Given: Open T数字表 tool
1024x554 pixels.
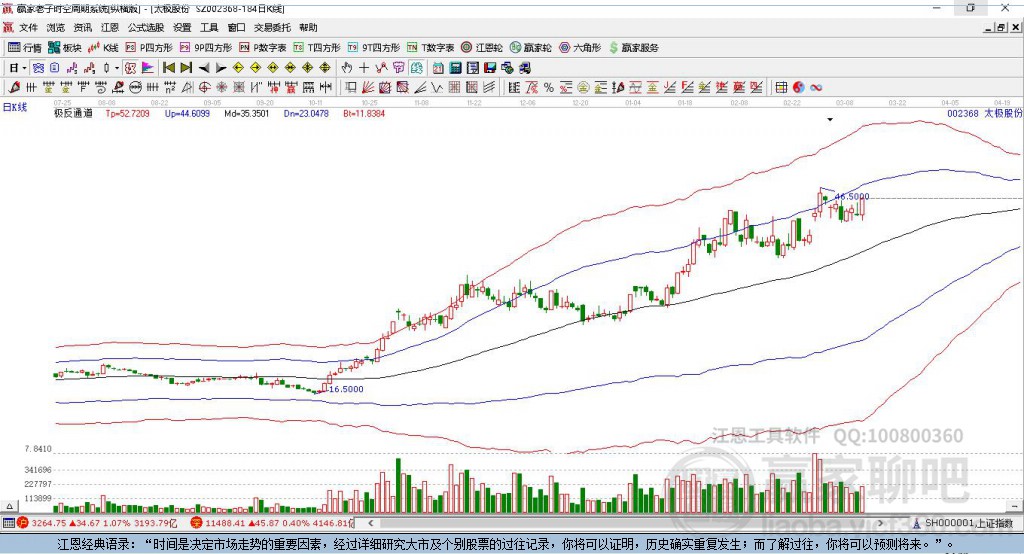Looking at the screenshot, I should [430, 48].
